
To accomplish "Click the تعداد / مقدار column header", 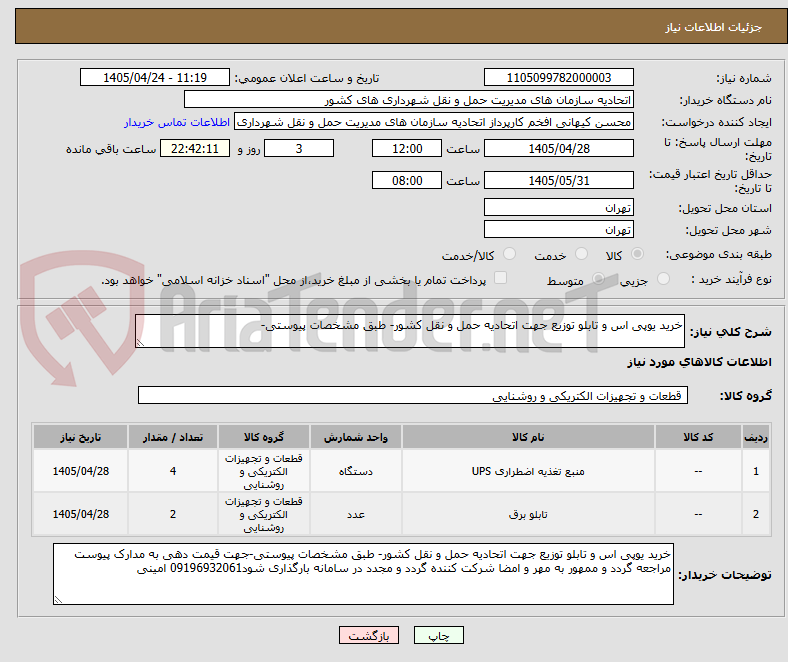I will (x=173, y=437).
